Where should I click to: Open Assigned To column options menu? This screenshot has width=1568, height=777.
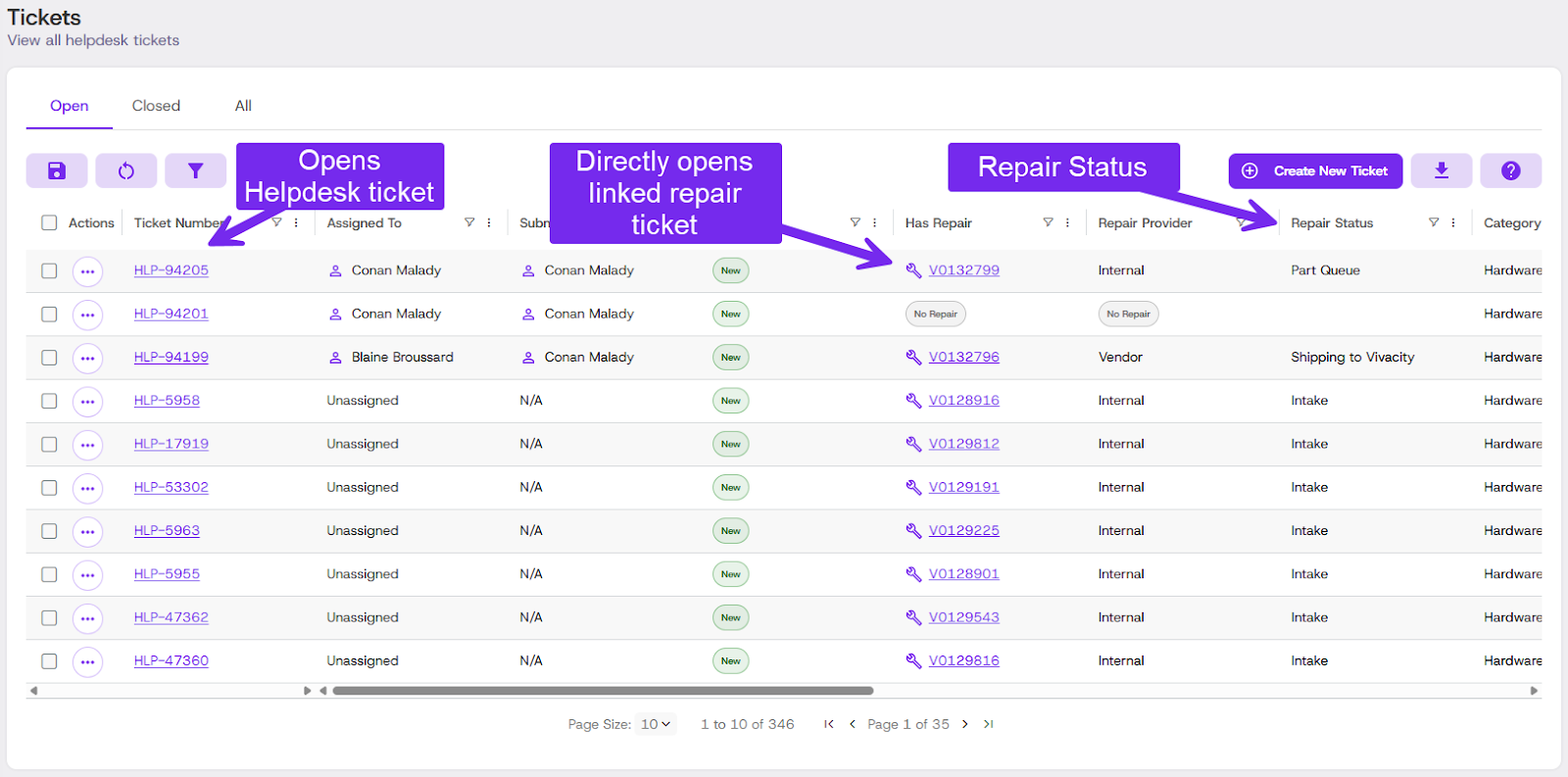coord(489,222)
